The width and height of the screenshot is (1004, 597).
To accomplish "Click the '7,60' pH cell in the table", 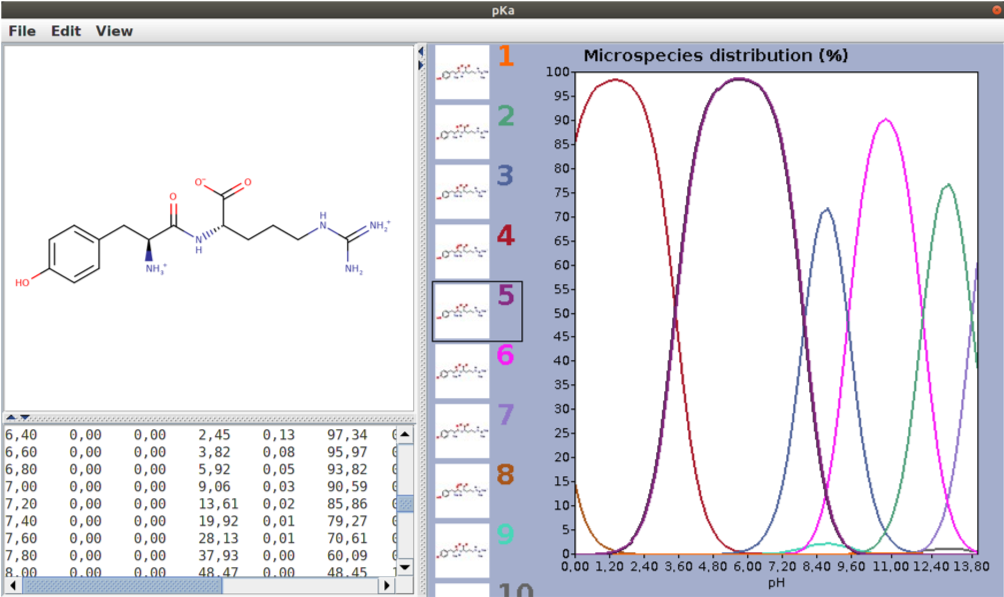I will click(x=21, y=539).
